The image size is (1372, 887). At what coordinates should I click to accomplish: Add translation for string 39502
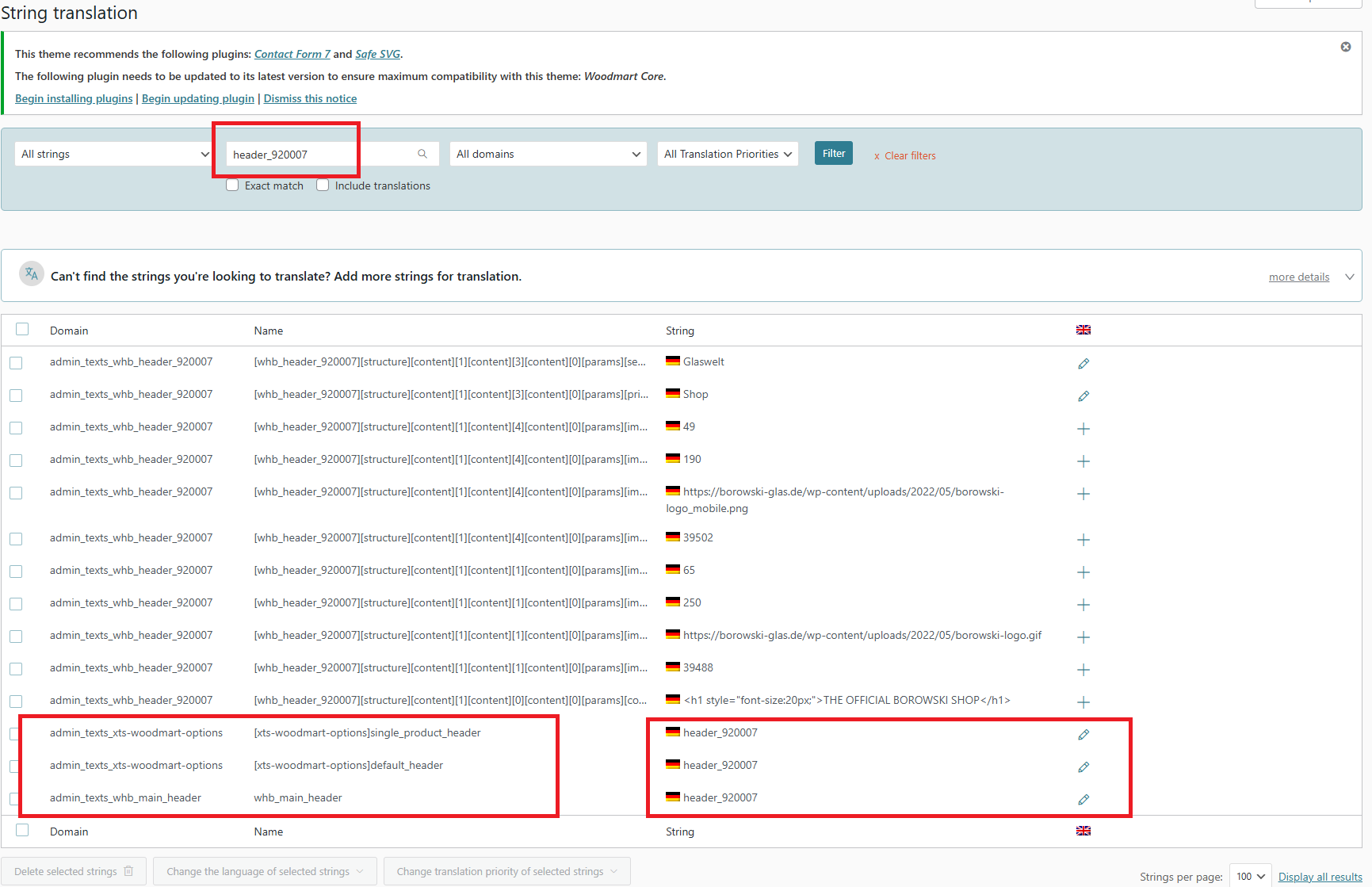pos(1083,540)
